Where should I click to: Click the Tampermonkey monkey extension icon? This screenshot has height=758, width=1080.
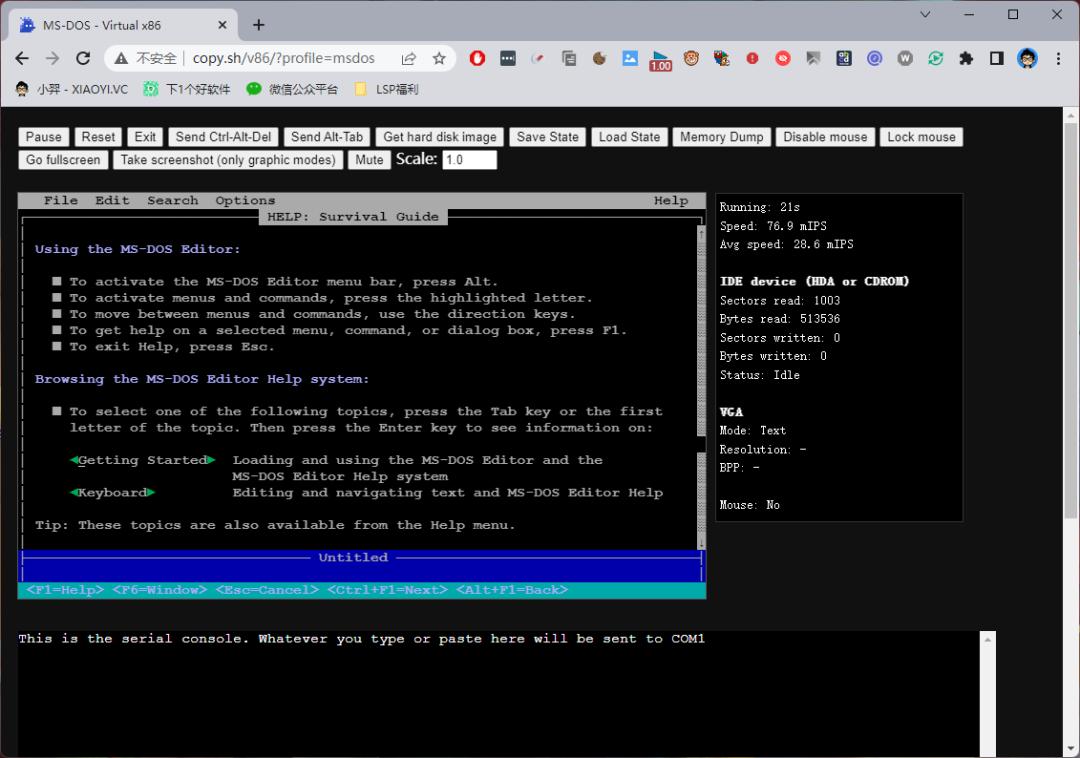coord(691,59)
